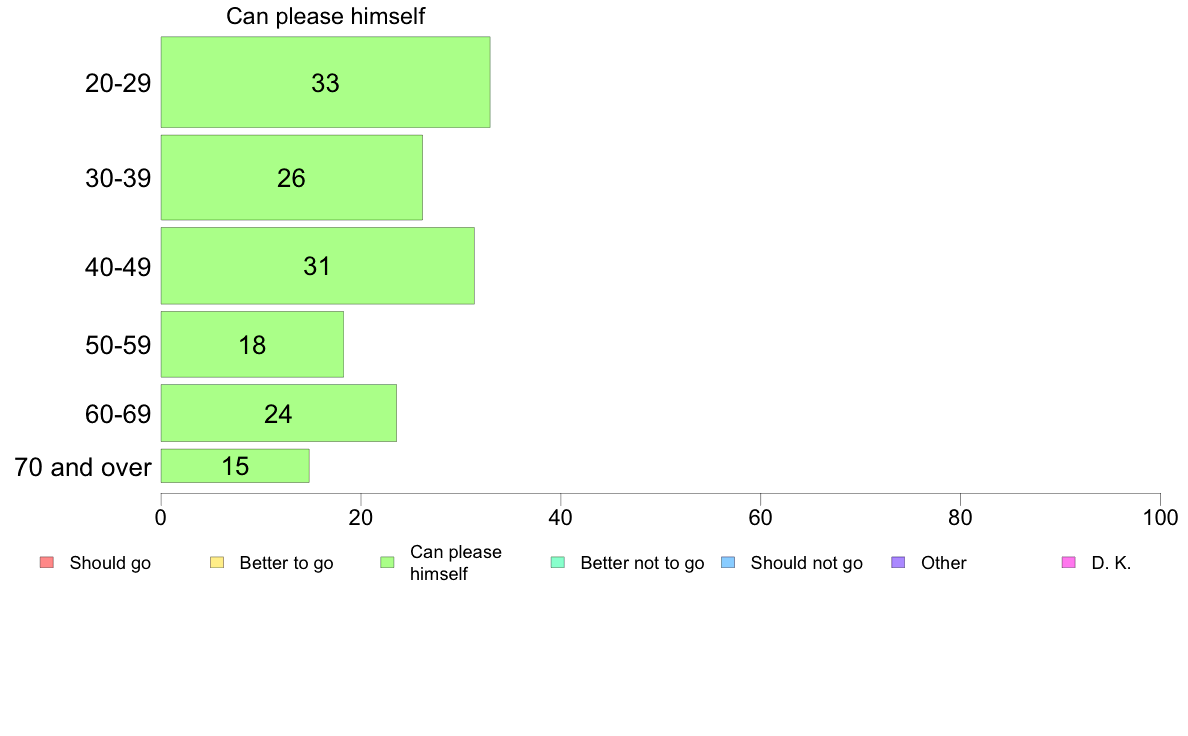The image size is (1188, 736).
Task: Click the 40-49 bar showing 31
Action: [x=317, y=266]
